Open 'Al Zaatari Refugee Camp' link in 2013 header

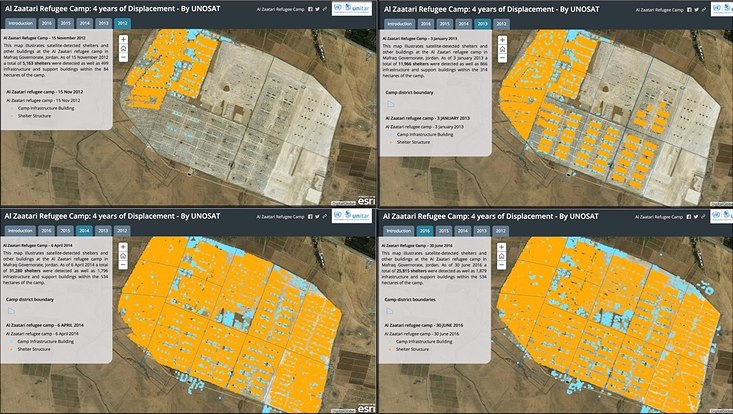click(659, 10)
